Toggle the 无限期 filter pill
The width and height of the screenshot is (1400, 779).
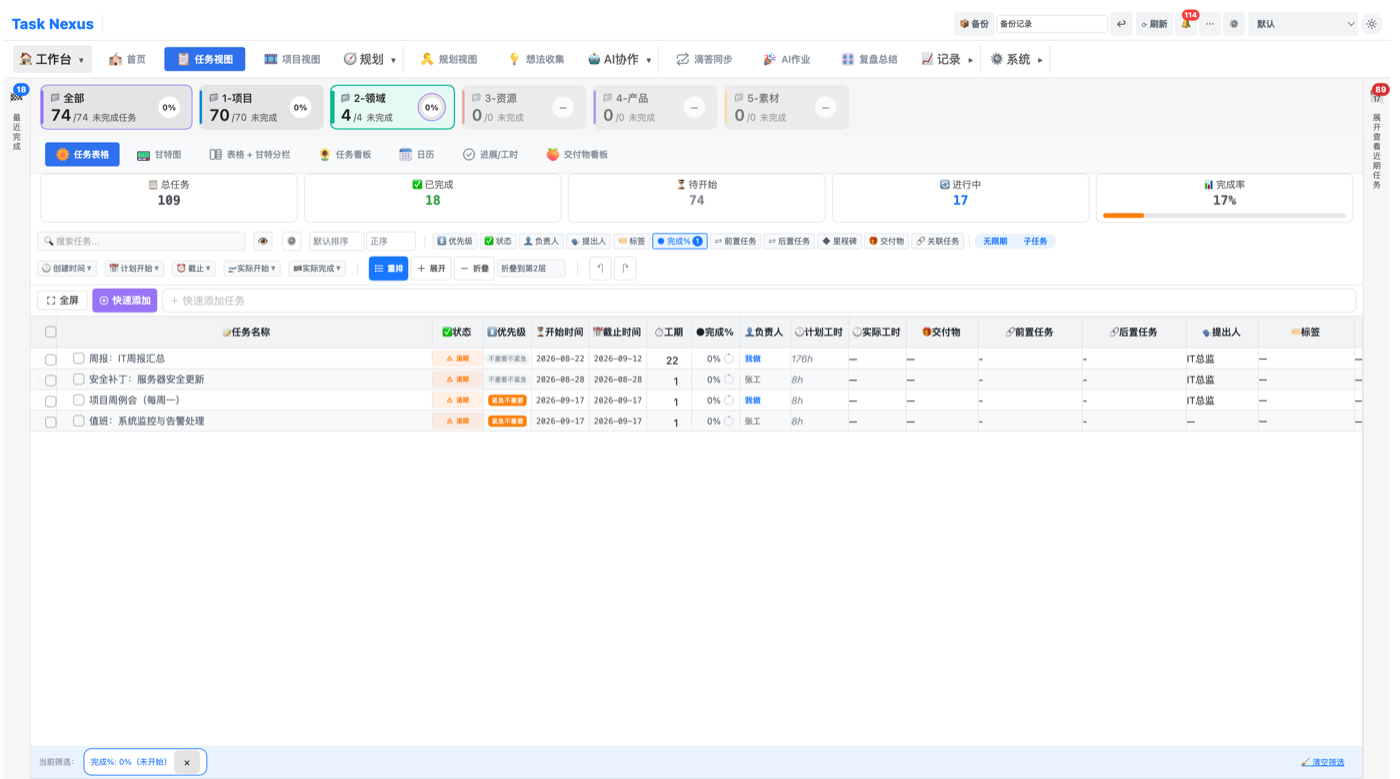[995, 241]
